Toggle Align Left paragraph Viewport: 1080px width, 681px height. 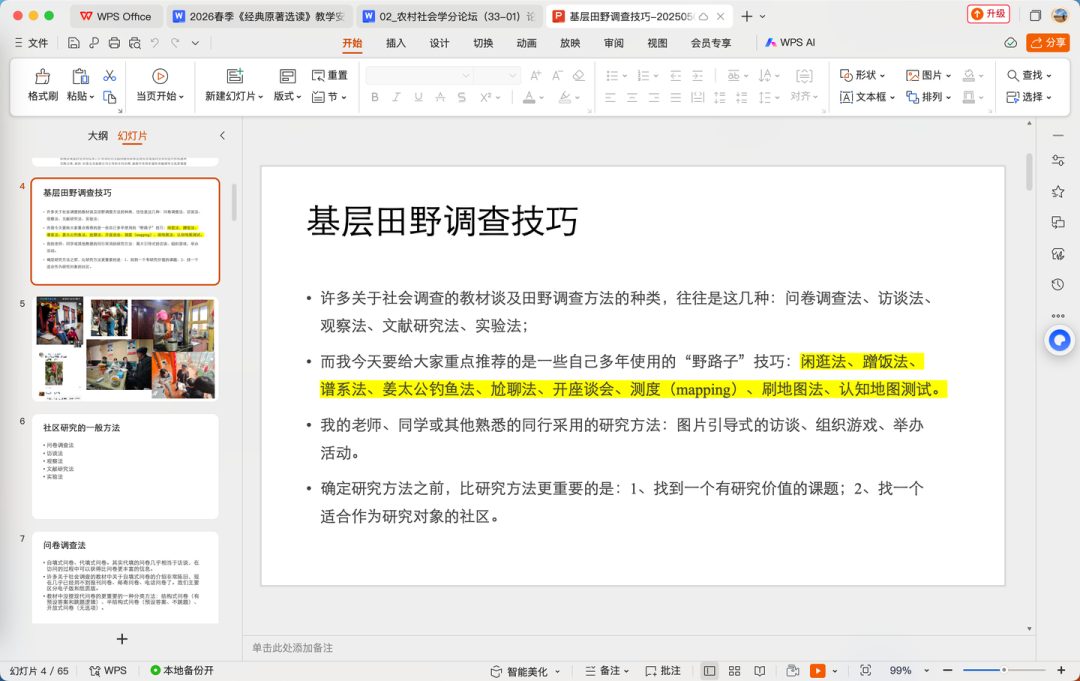click(610, 97)
